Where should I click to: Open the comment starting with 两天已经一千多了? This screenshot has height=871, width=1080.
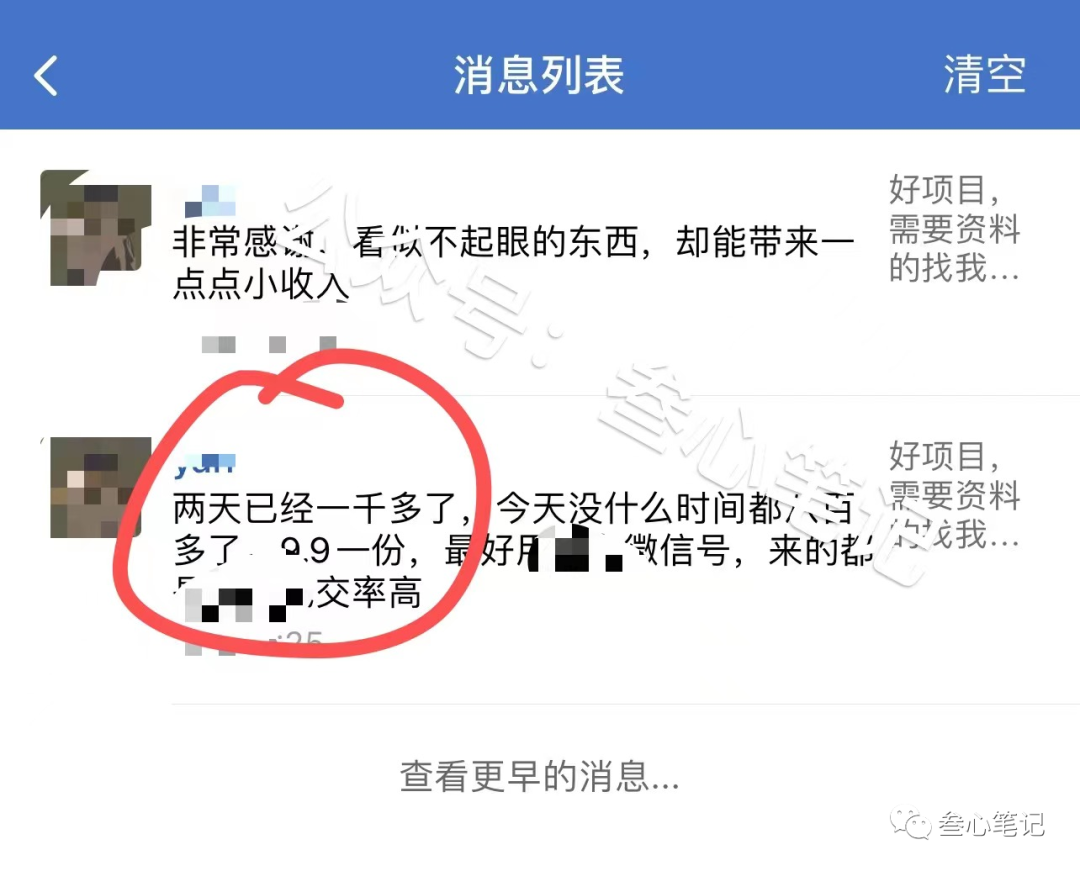click(522, 552)
